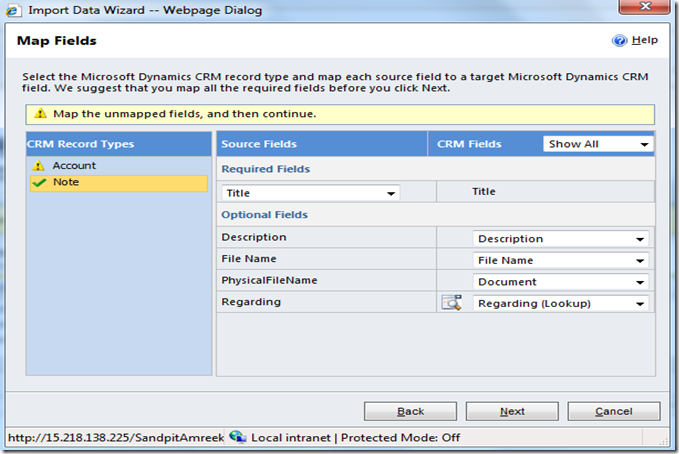This screenshot has height=454, width=679.
Task: Click the Map Fields heading
Action: click(x=57, y=41)
